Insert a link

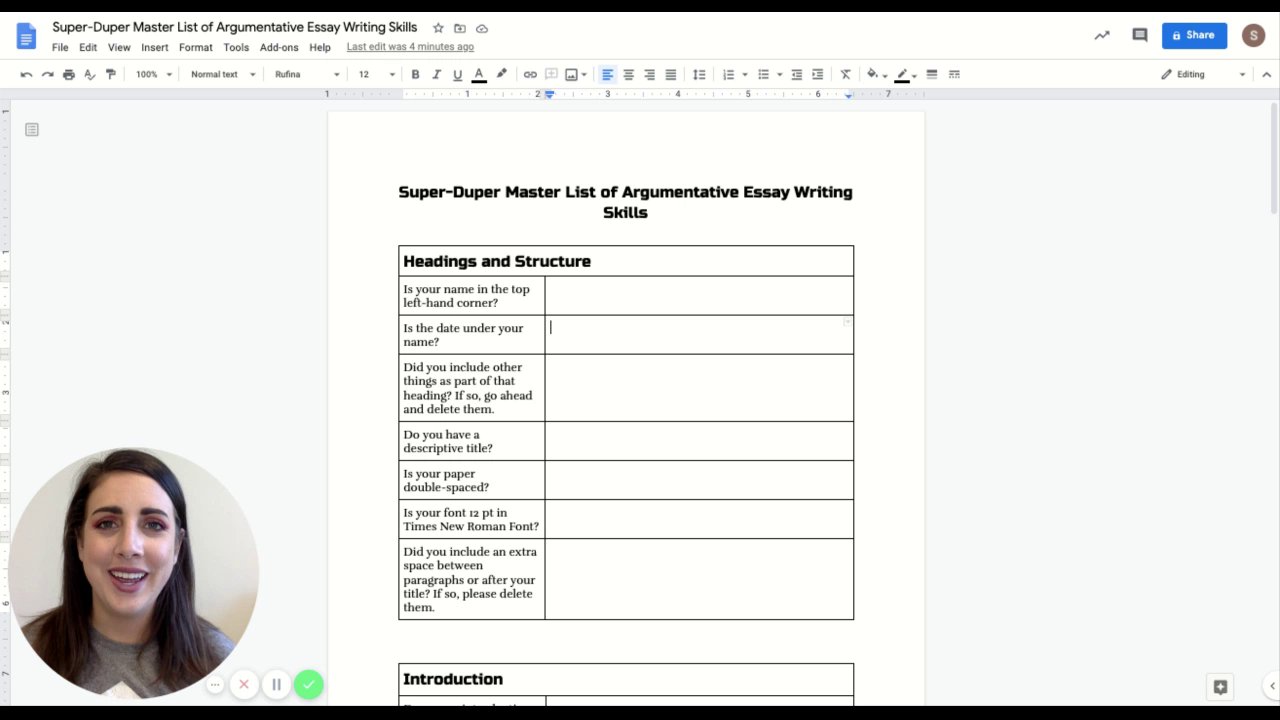click(x=530, y=75)
